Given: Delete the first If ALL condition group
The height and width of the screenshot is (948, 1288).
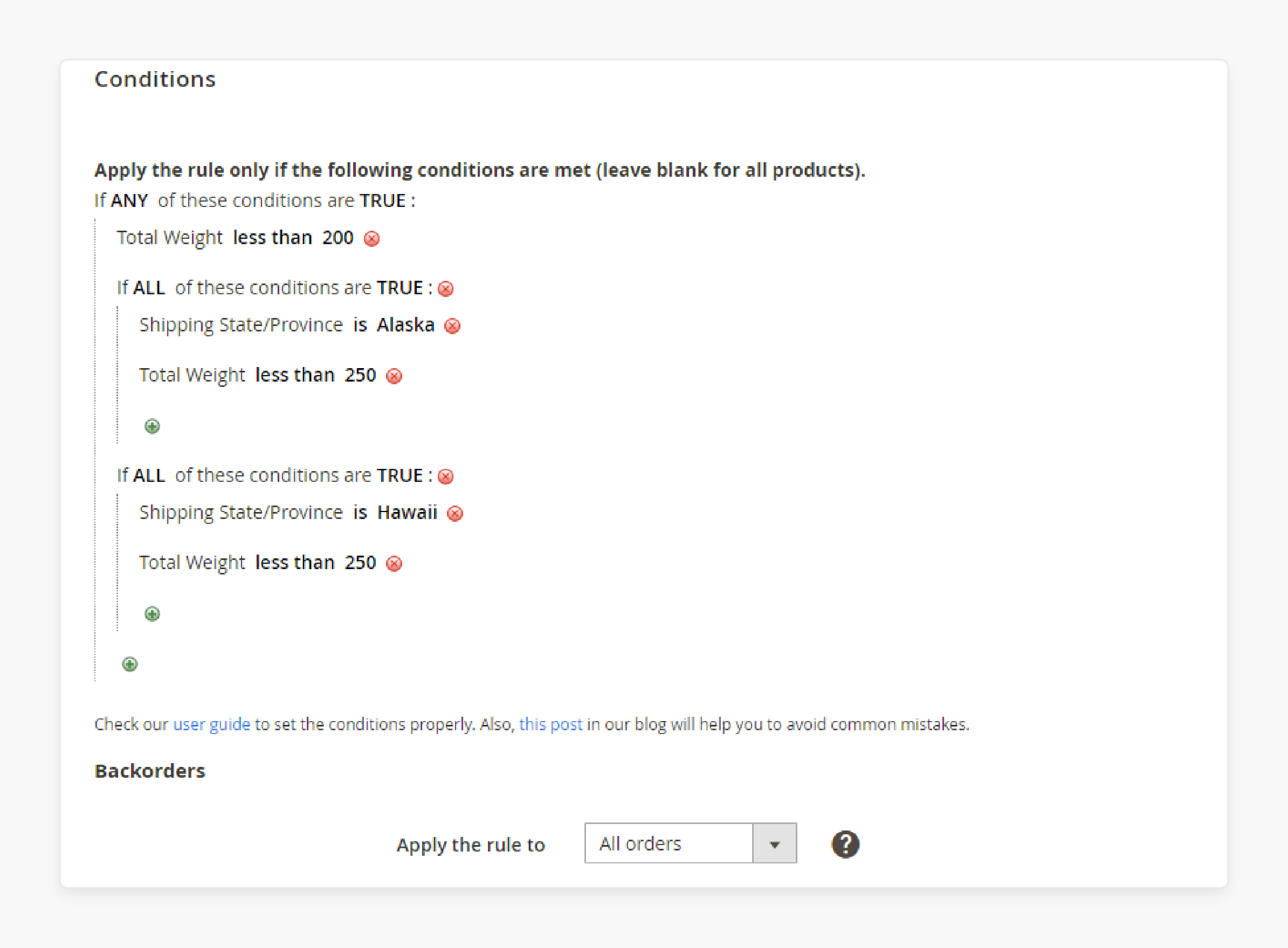Looking at the screenshot, I should [445, 288].
